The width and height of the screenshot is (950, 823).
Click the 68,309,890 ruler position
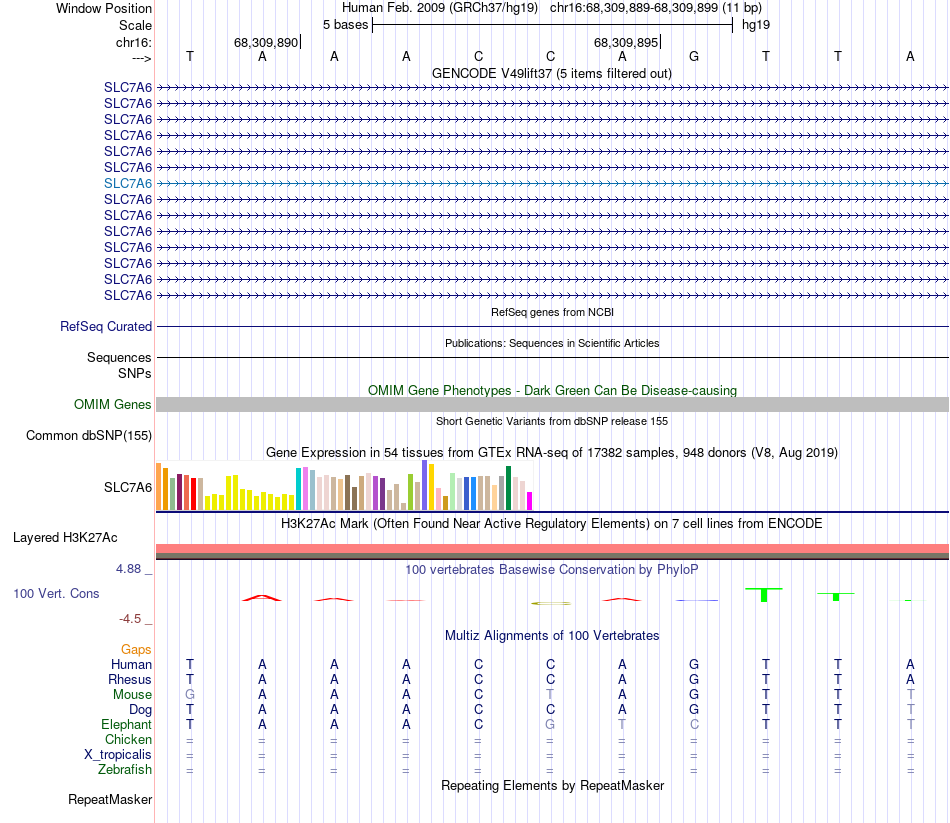tap(266, 42)
